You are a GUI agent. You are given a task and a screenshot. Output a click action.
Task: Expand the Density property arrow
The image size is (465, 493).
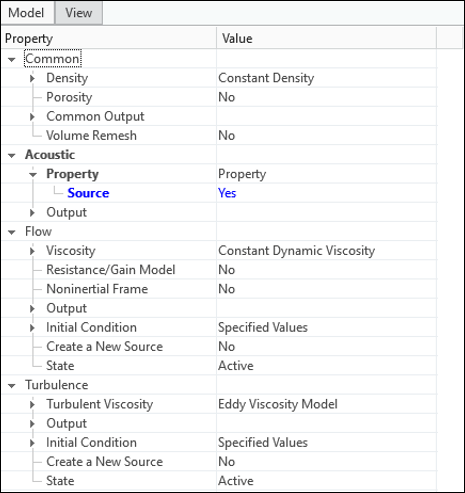[x=32, y=78]
